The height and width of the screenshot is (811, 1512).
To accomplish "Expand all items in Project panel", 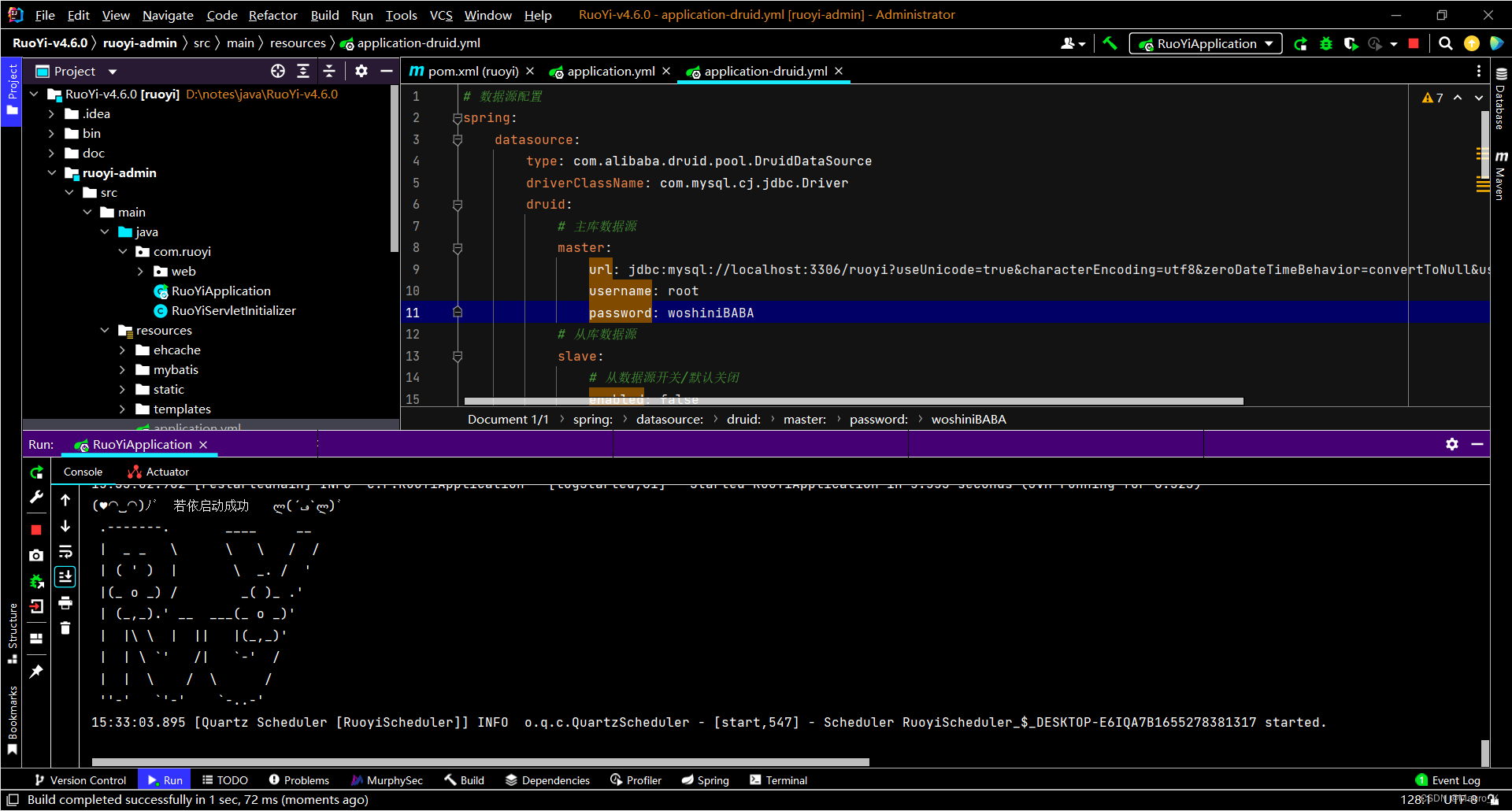I will click(303, 71).
